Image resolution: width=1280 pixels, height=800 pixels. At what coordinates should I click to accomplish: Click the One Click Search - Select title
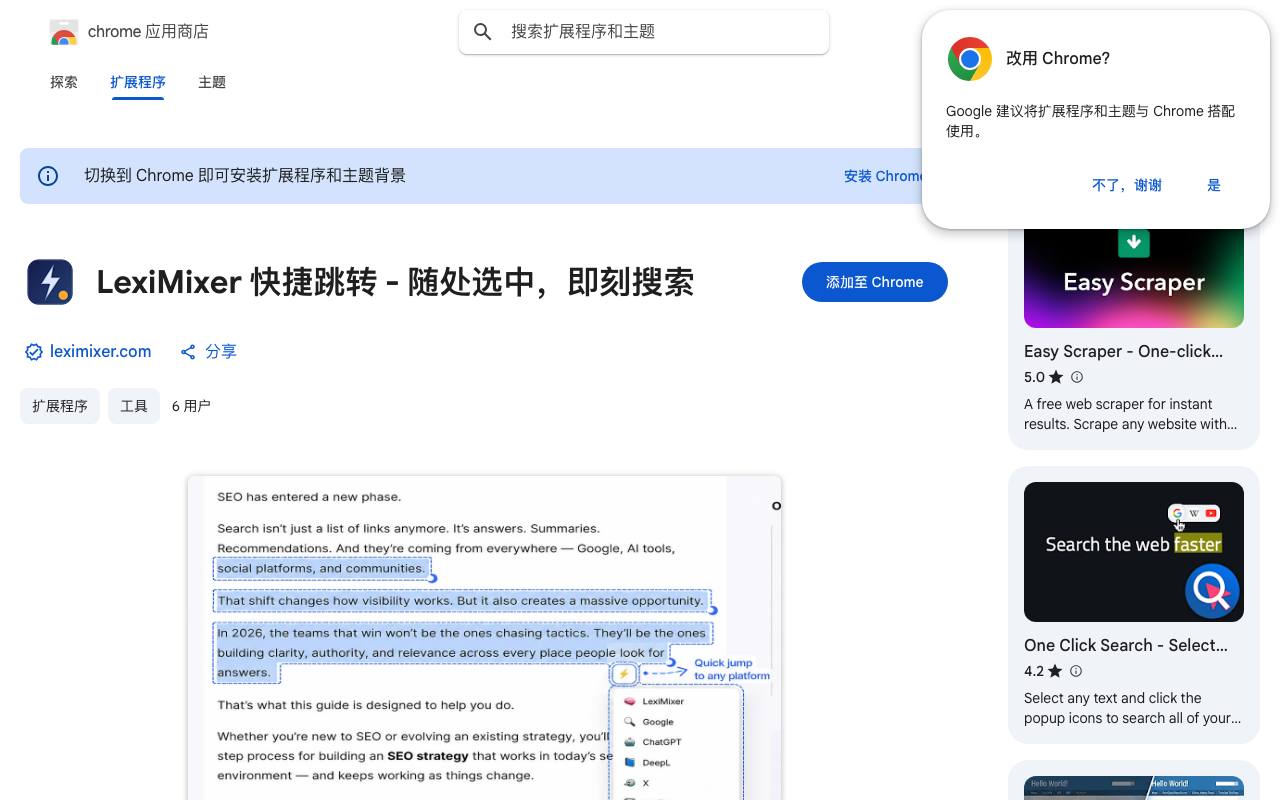(x=1126, y=645)
